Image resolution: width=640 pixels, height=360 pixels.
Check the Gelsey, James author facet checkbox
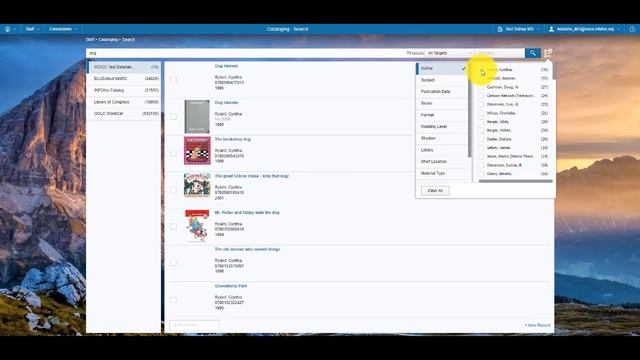[481, 148]
